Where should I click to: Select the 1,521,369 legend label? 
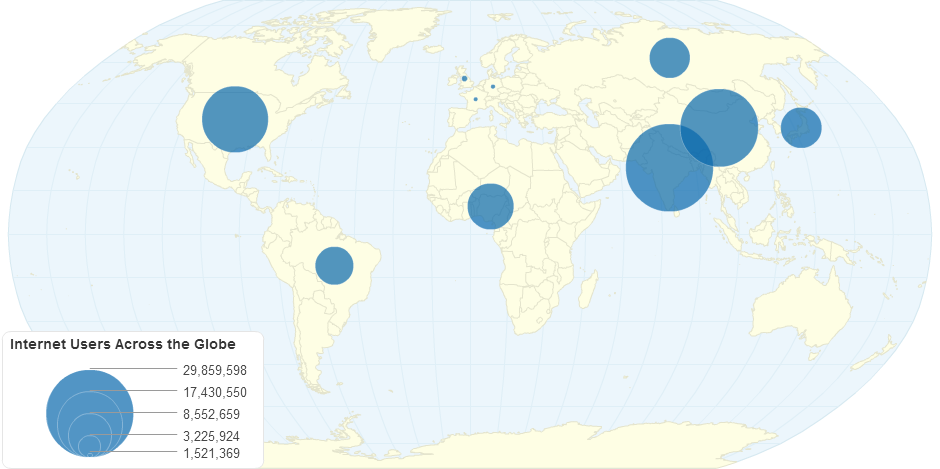pyautogui.click(x=211, y=454)
